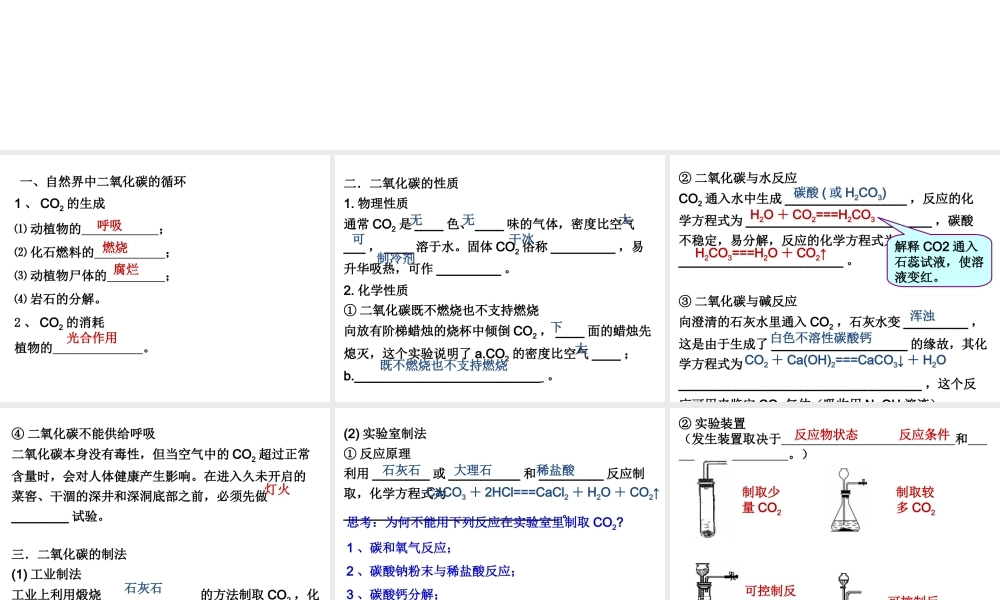Select the red answer 灯火
Viewport: 1000px width, 600px height.
tap(277, 489)
